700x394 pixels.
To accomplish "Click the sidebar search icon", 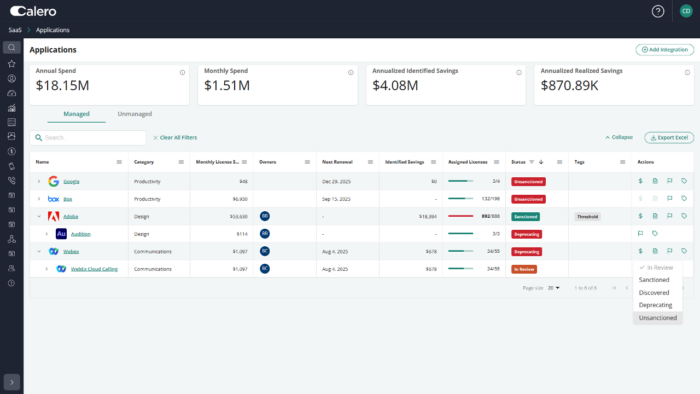I will click(x=12, y=48).
